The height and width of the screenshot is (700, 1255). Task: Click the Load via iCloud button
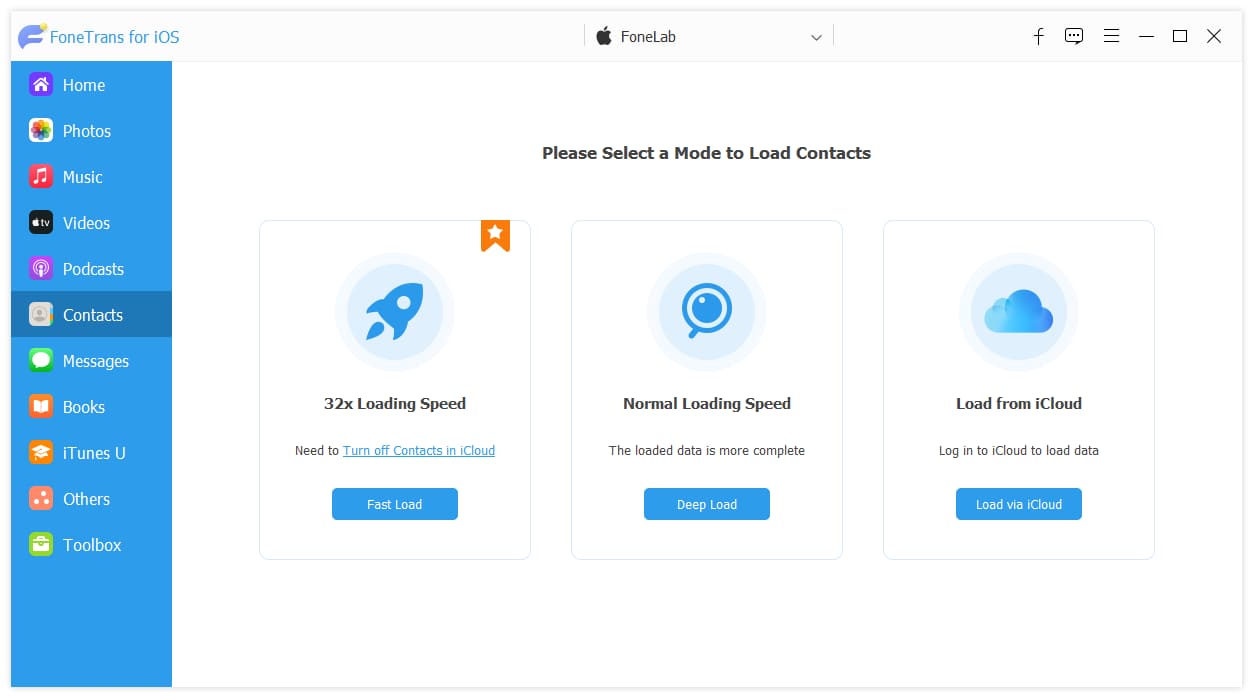[1019, 504]
